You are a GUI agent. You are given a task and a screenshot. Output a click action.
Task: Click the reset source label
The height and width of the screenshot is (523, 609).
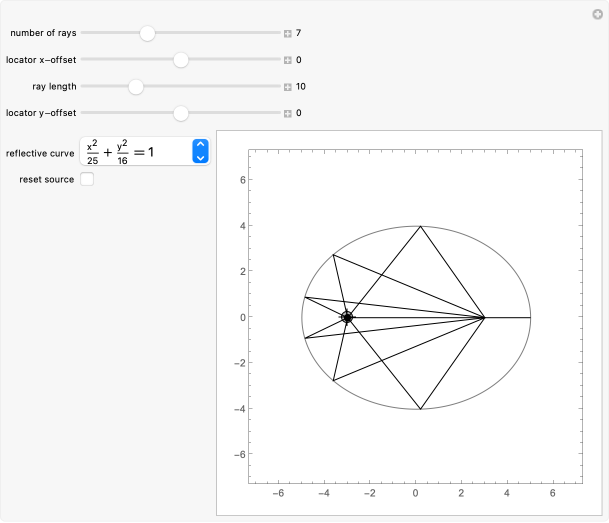point(46,179)
